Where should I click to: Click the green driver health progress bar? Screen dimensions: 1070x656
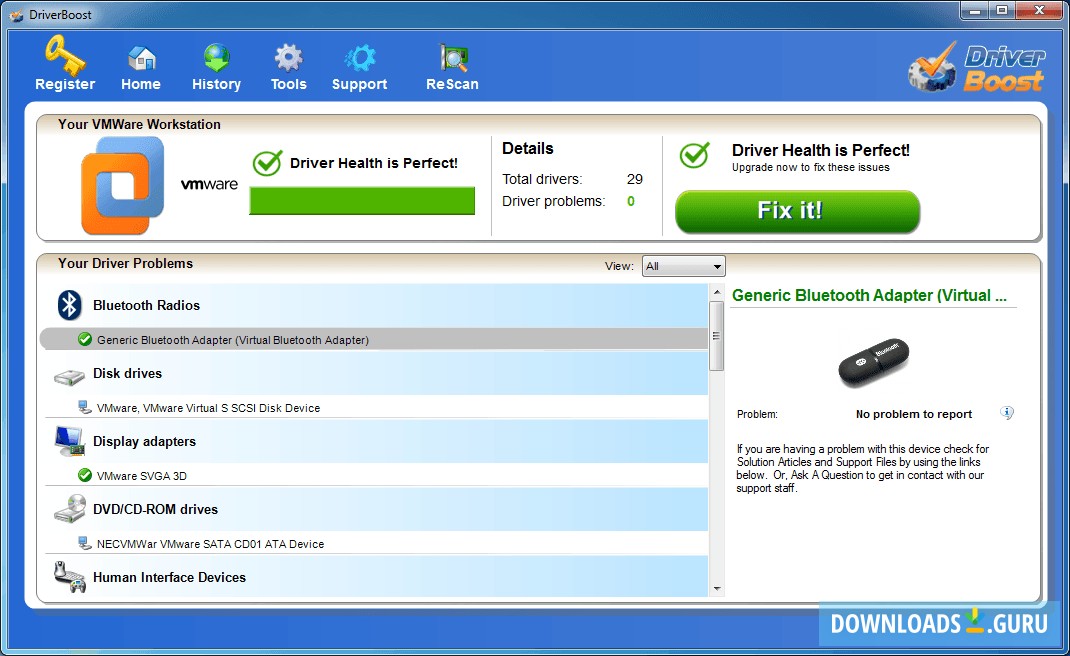coord(362,201)
